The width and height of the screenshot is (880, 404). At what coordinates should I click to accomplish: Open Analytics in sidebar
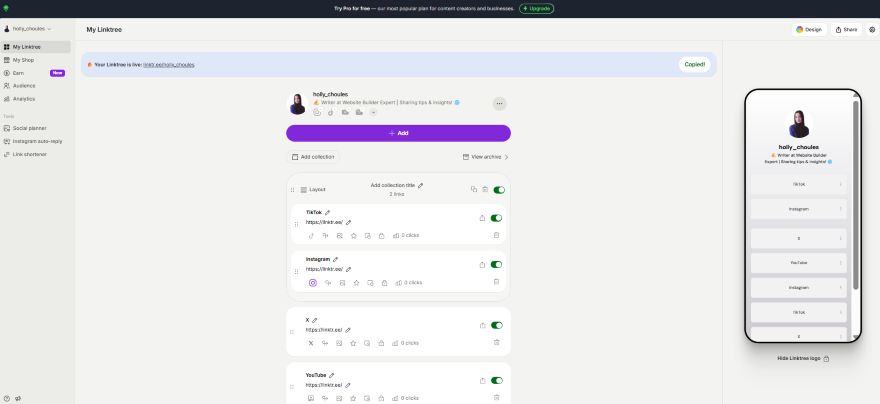pos(36,99)
